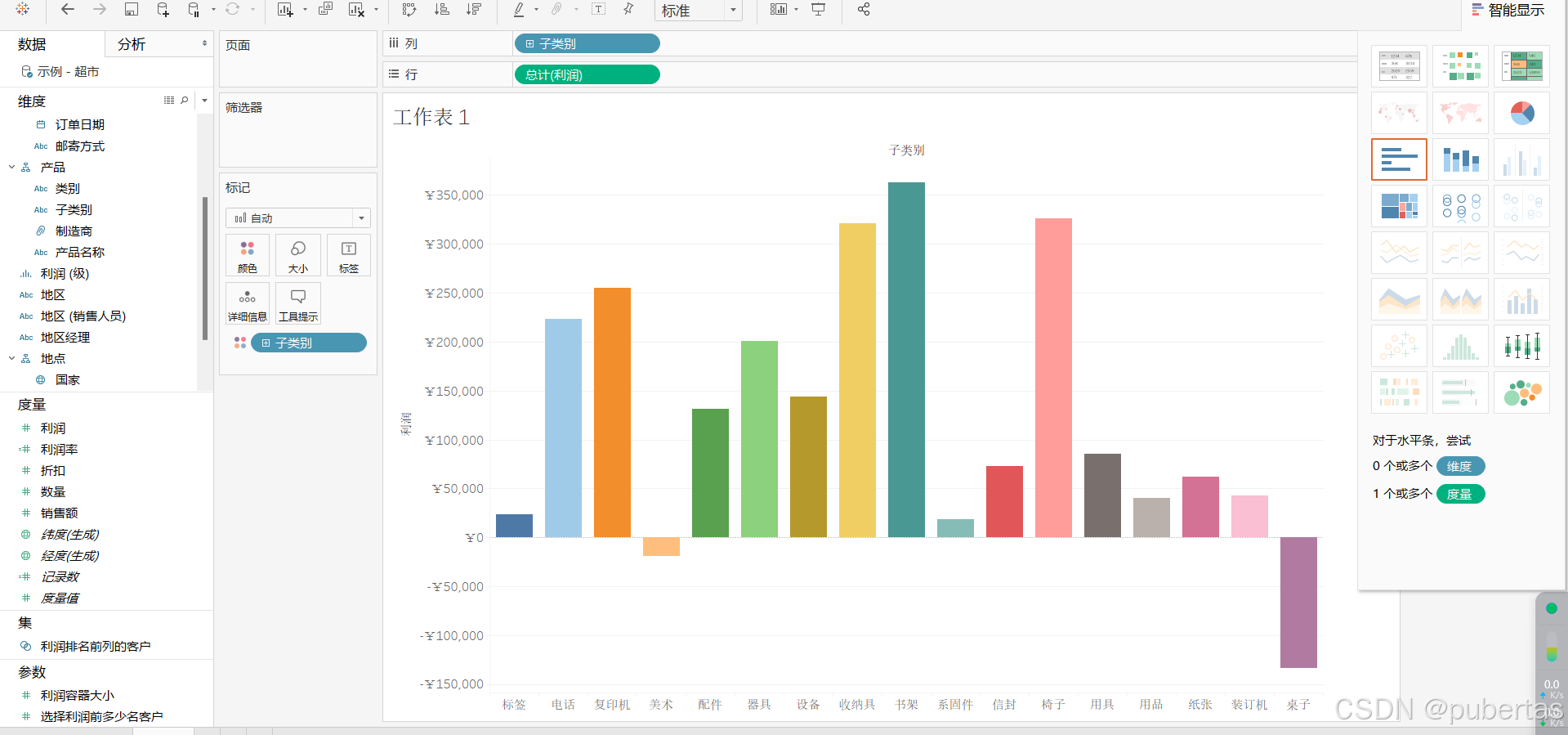Open the highlight tool dropdown arrow
This screenshot has height=735, width=1568.
click(536, 10)
